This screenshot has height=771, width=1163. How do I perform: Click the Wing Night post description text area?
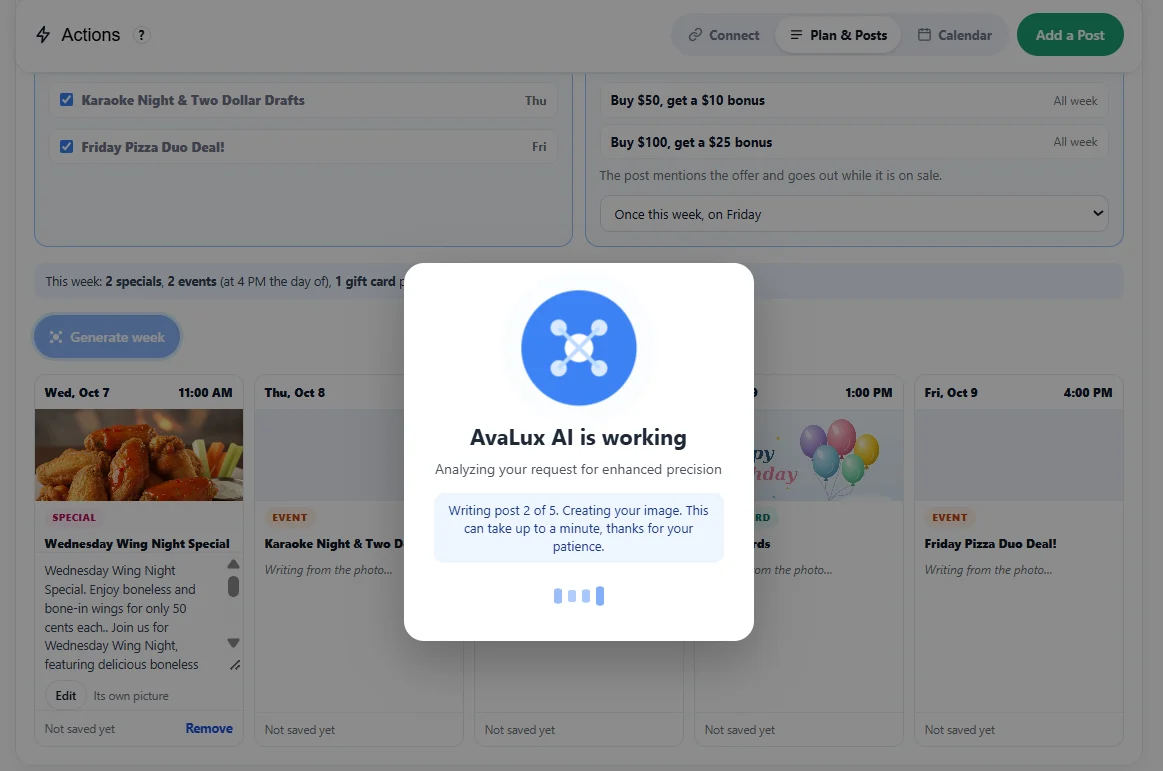tap(136, 616)
